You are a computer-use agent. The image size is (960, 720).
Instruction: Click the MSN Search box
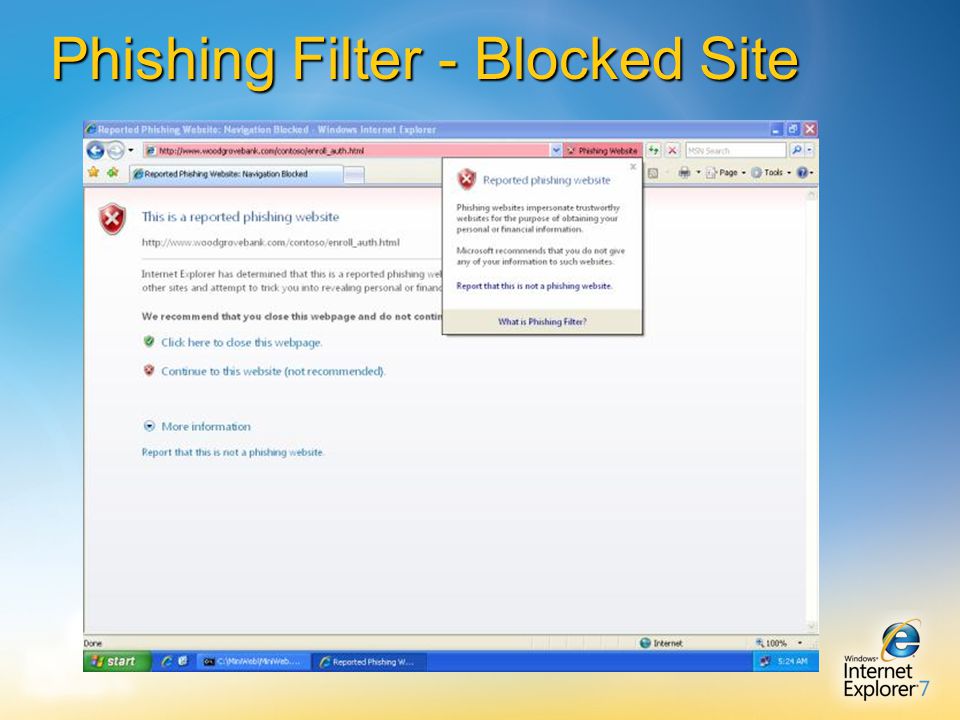(x=735, y=150)
